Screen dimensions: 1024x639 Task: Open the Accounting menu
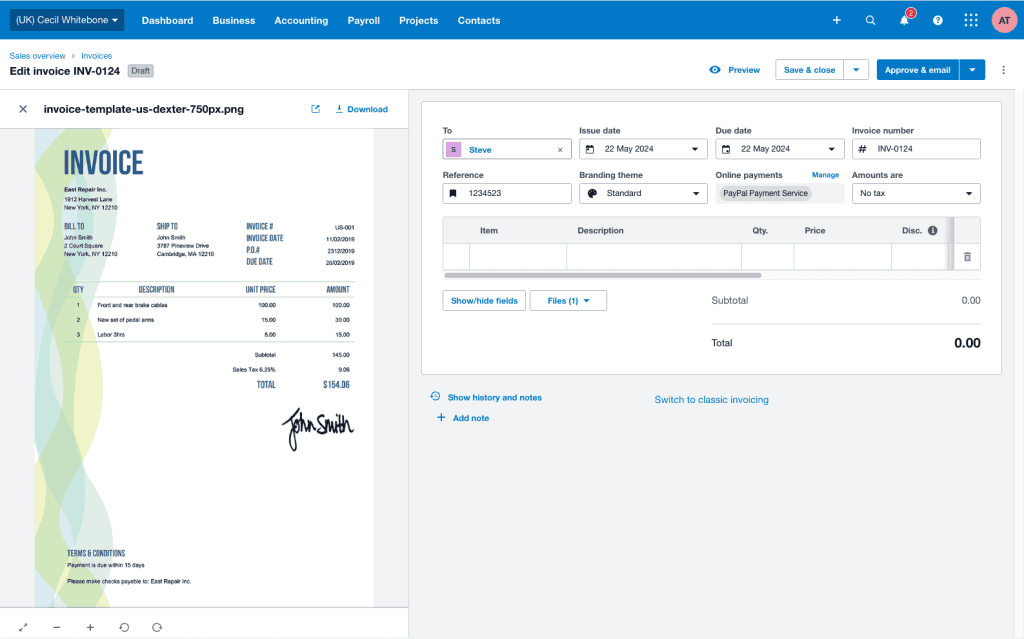coord(301,20)
